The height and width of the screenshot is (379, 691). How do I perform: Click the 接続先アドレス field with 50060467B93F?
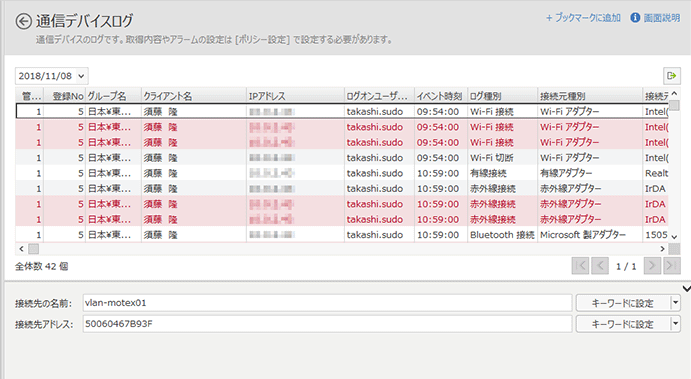point(327,324)
